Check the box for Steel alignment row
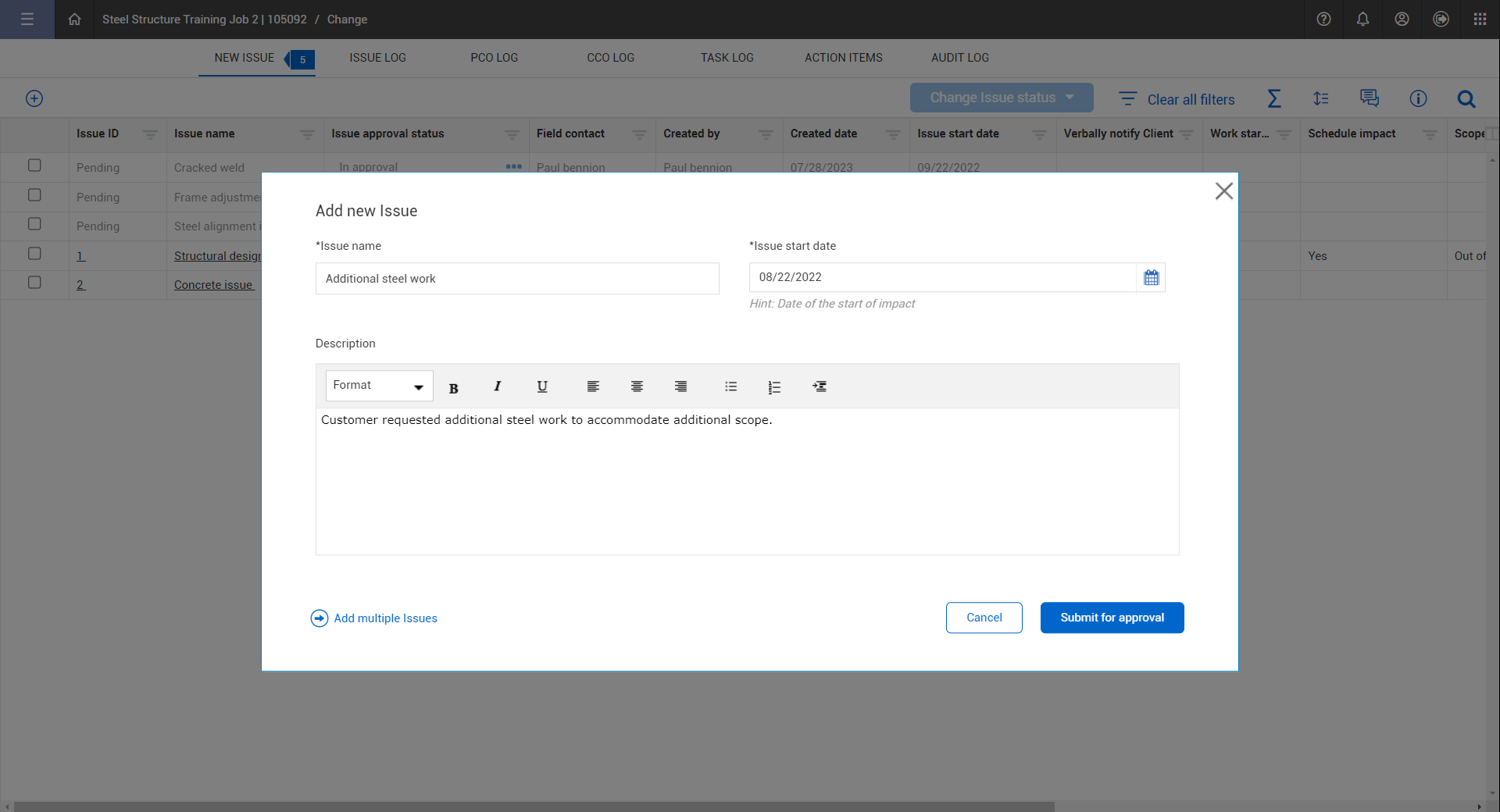 [34, 224]
